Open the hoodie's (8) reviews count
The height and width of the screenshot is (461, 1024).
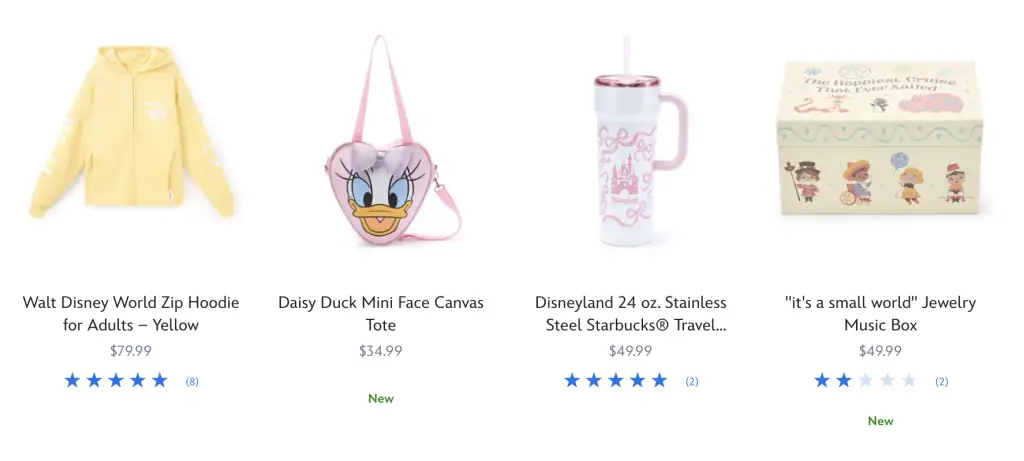coord(192,381)
